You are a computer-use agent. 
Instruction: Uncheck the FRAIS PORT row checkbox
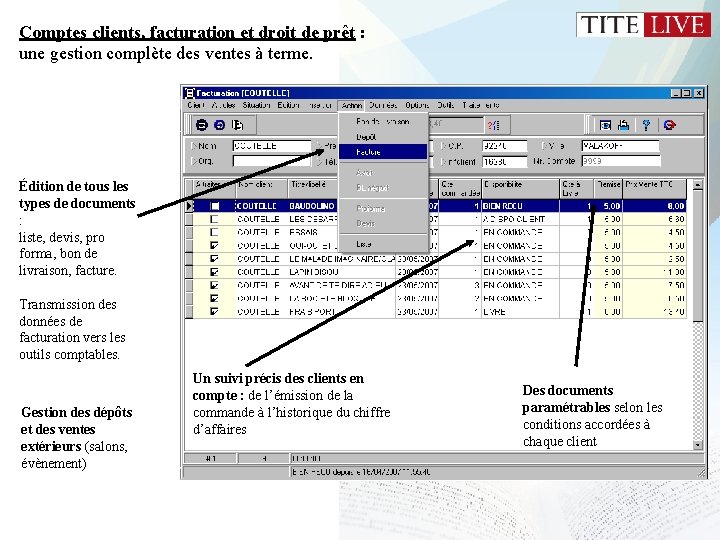click(214, 311)
